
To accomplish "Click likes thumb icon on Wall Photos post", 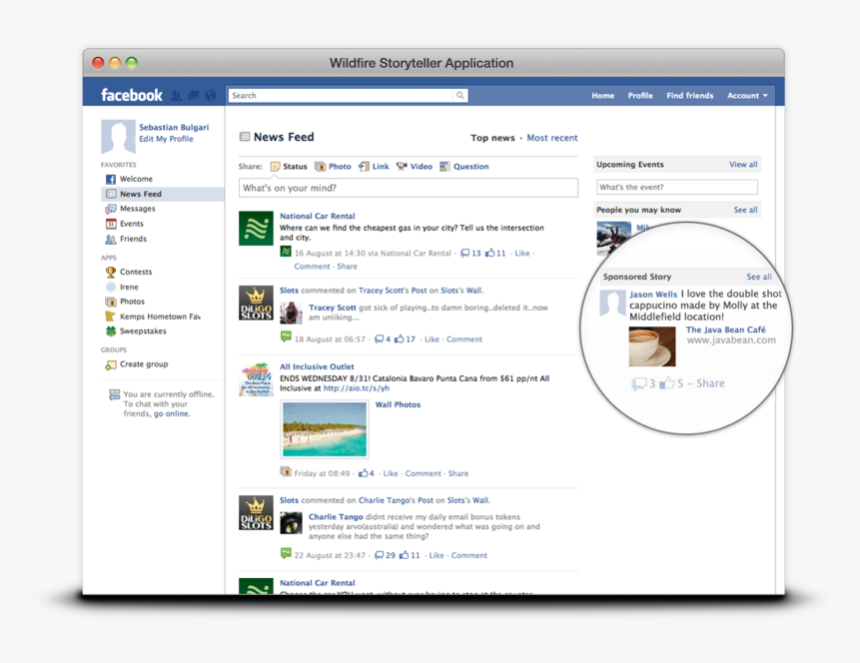I will (x=363, y=473).
